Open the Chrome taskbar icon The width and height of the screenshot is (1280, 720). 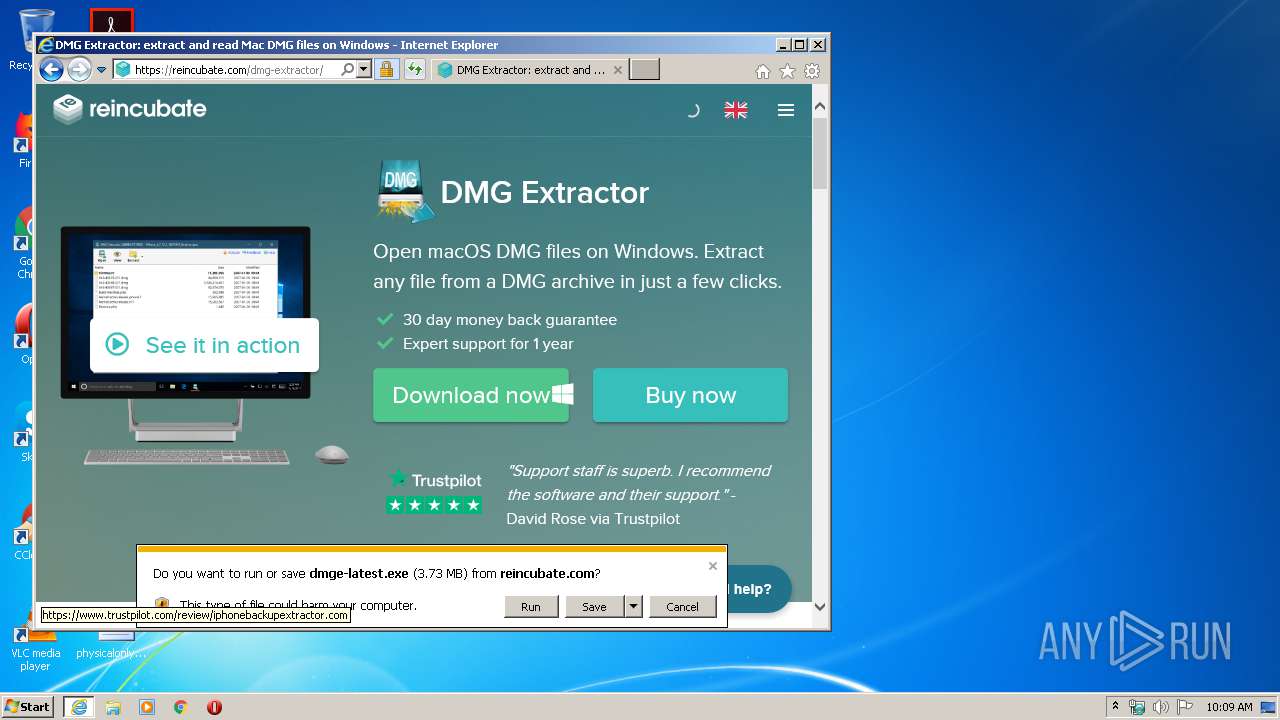[x=181, y=707]
